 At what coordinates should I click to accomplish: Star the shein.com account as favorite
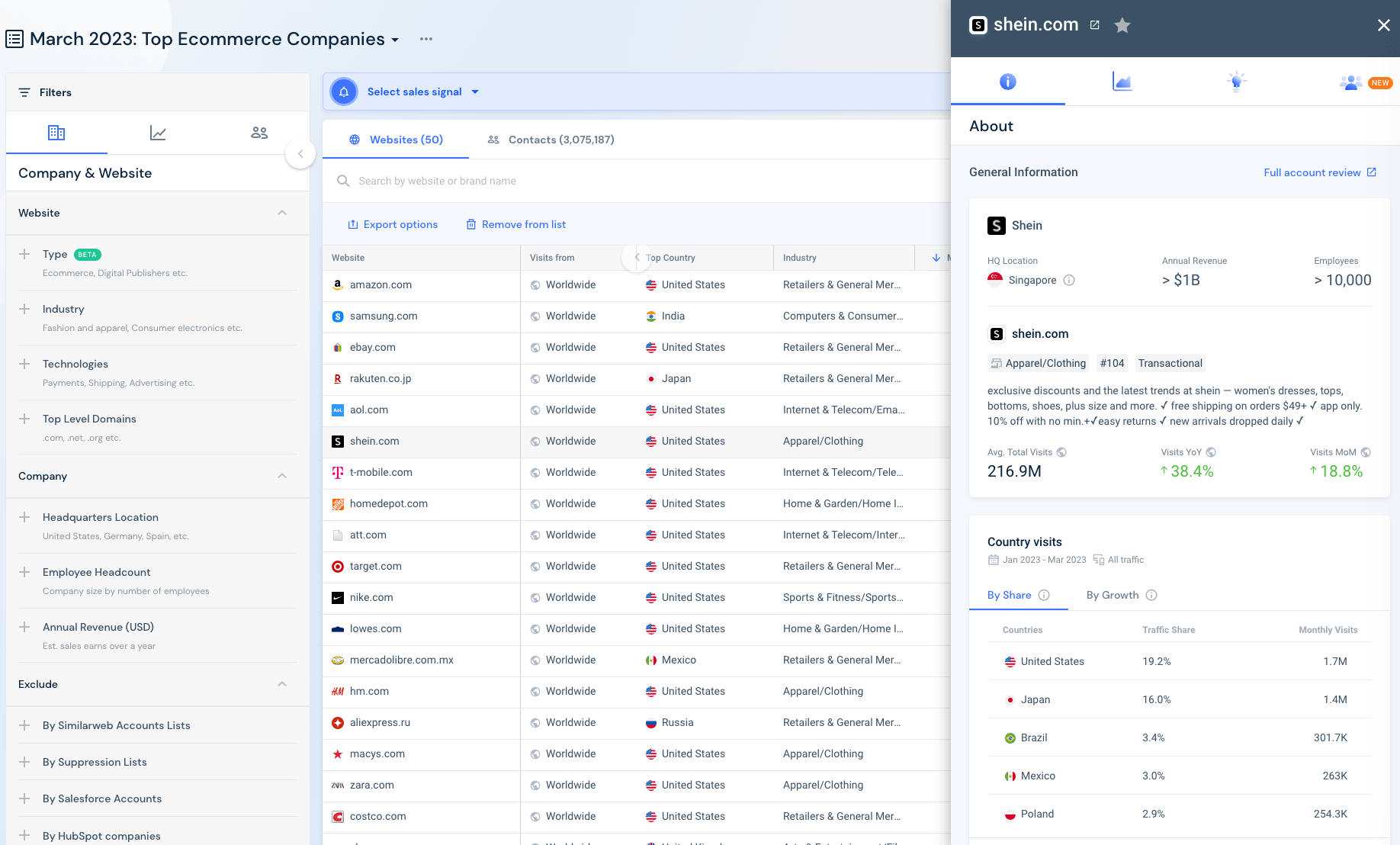pos(1122,25)
